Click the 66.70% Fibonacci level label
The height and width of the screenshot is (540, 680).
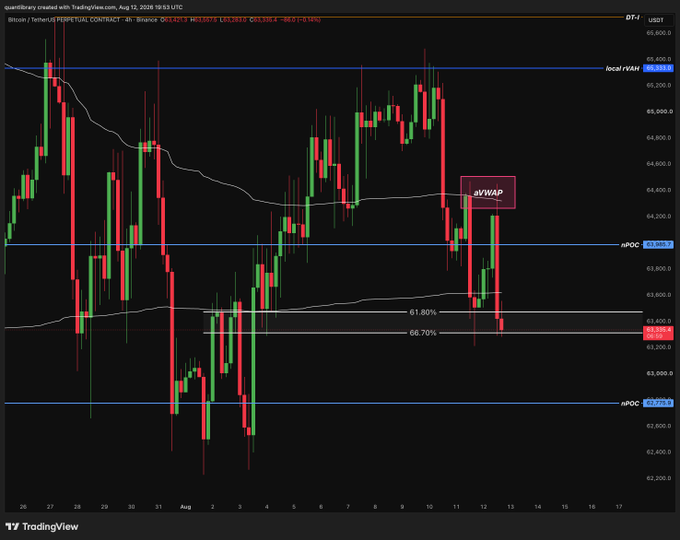[x=423, y=333]
